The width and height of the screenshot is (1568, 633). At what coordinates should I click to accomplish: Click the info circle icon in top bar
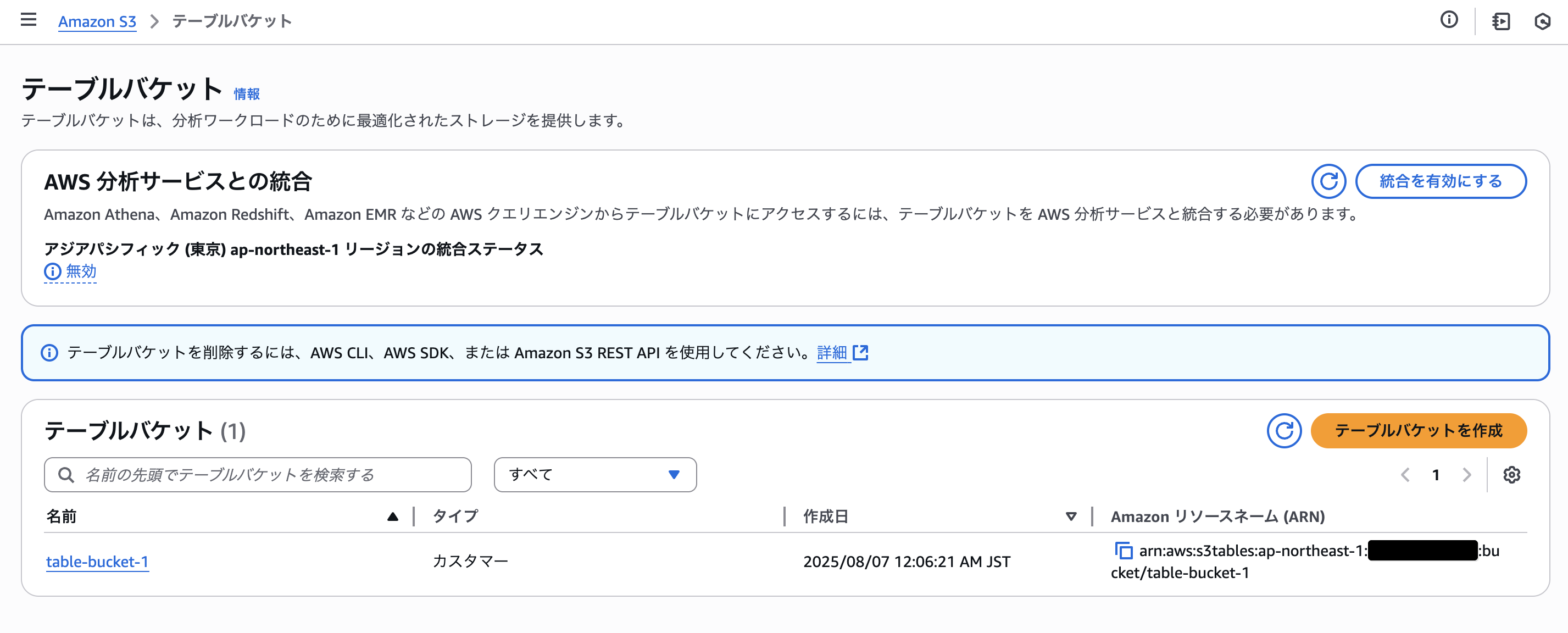pyautogui.click(x=1449, y=20)
